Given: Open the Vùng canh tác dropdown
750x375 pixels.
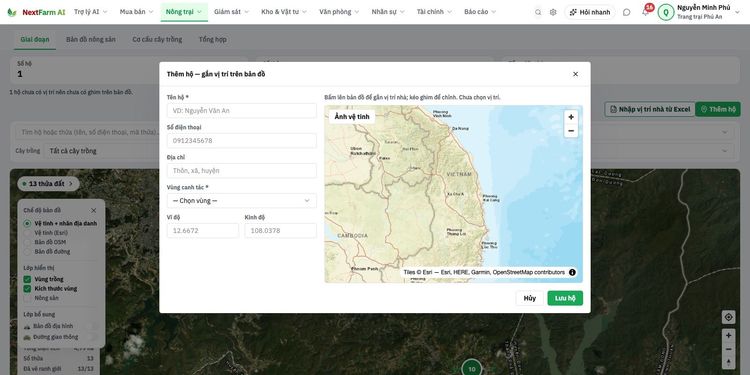Looking at the screenshot, I should point(242,201).
